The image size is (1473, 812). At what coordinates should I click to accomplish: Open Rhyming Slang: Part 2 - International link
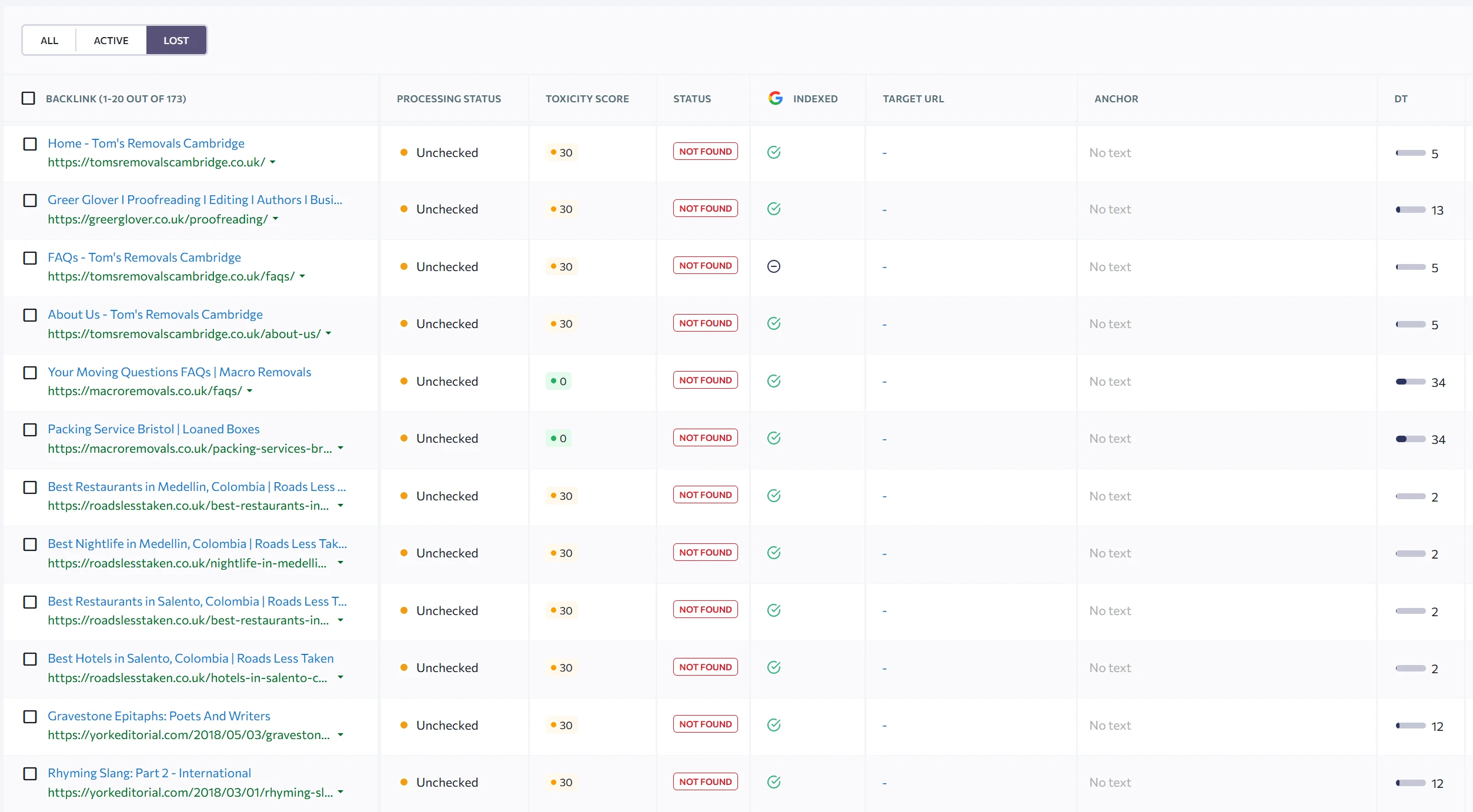149,773
